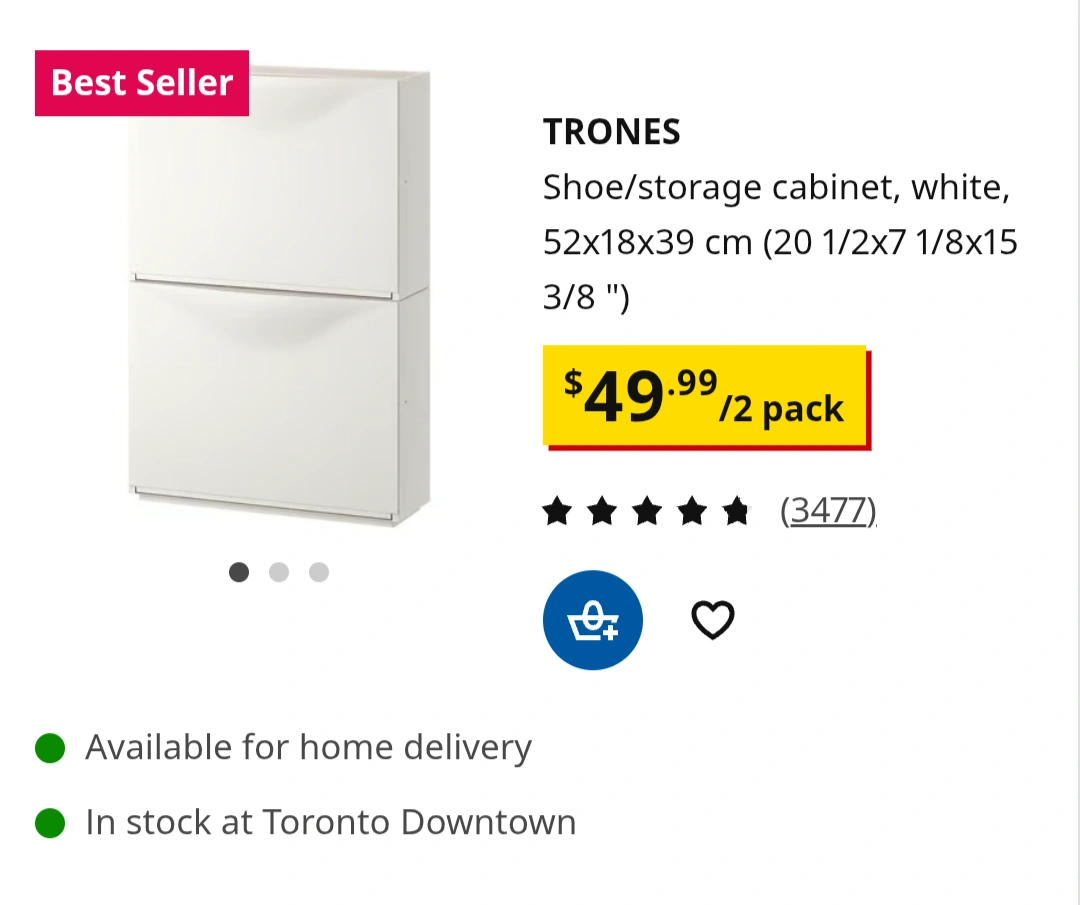This screenshot has height=905, width=1080.
Task: Click the middle star of the rating
Action: pyautogui.click(x=647, y=512)
